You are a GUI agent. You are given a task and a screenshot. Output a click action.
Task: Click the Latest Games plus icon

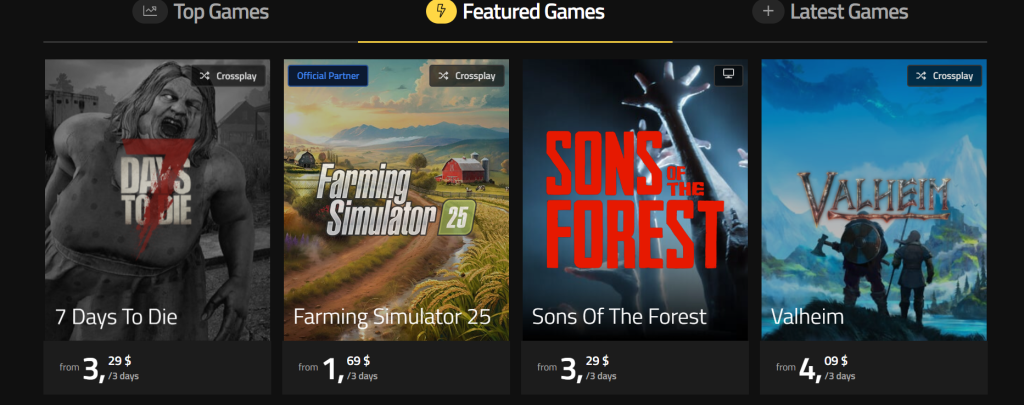click(768, 12)
